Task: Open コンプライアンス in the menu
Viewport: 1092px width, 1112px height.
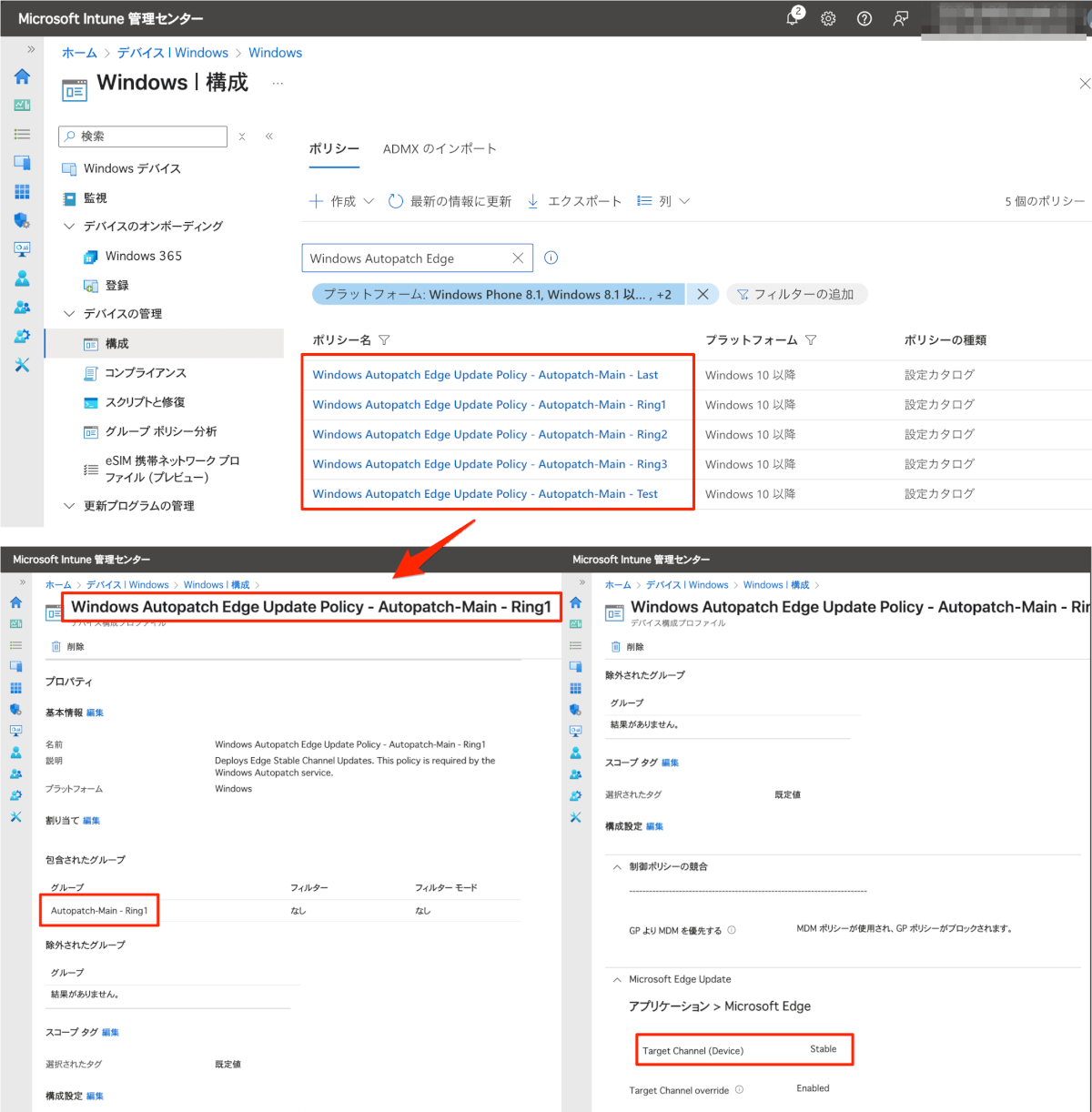Action: coord(146,372)
